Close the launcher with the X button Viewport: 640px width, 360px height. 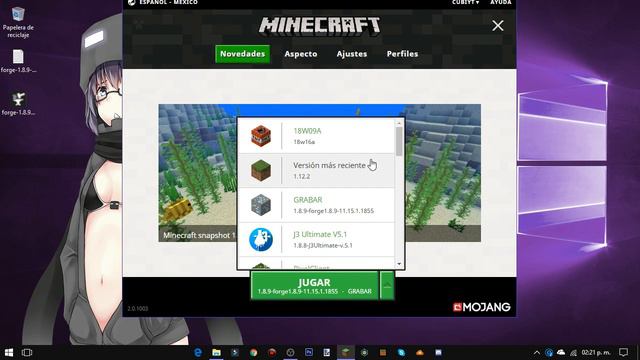click(x=498, y=26)
